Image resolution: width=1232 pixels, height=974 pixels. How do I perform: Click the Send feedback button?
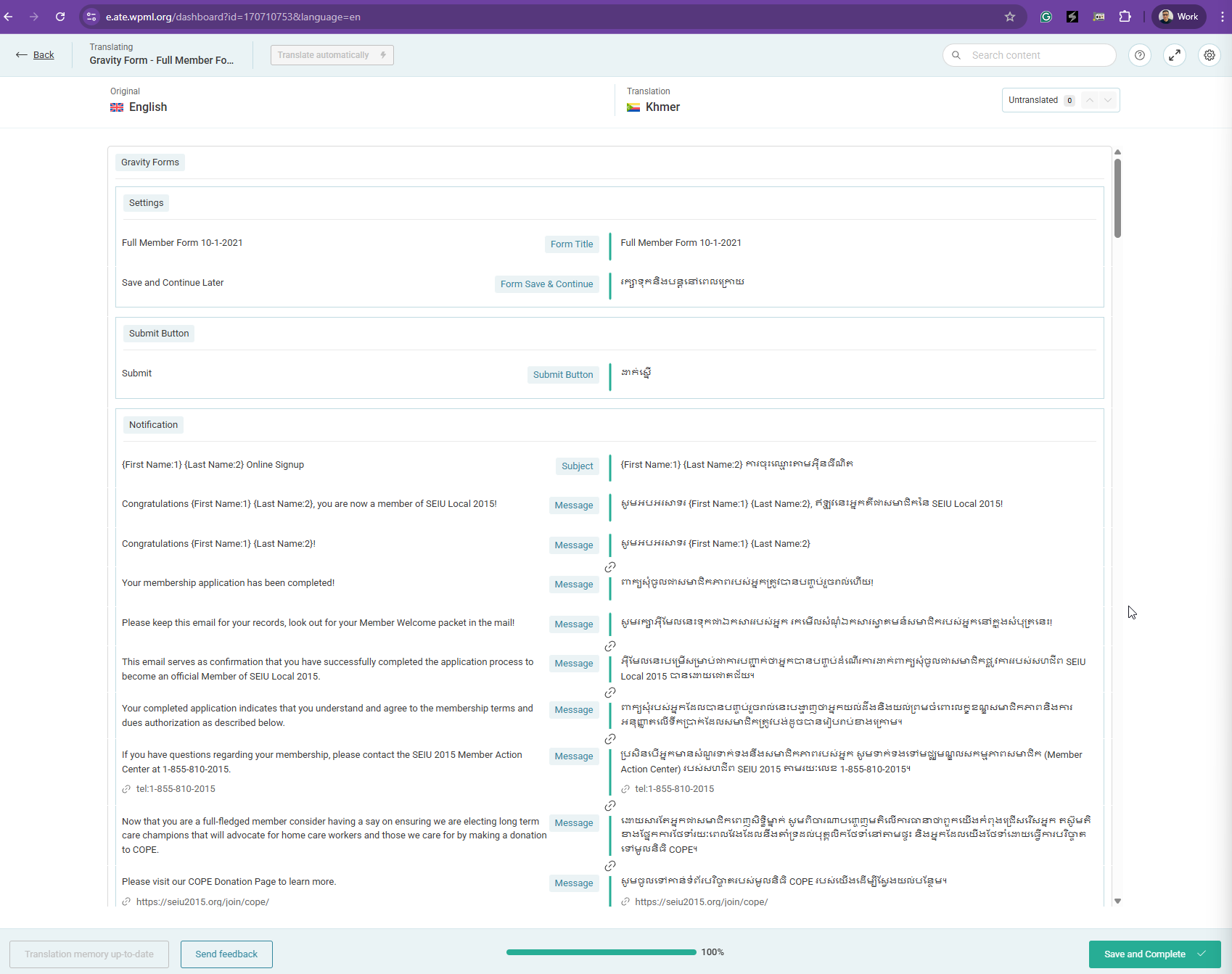(x=226, y=954)
